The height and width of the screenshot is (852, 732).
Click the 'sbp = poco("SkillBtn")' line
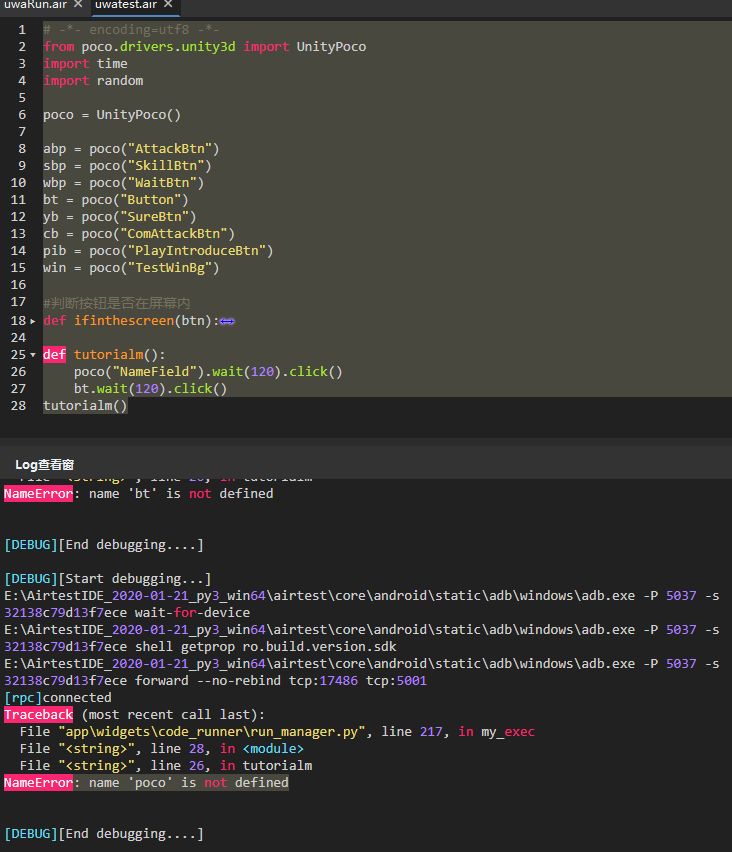point(127,166)
